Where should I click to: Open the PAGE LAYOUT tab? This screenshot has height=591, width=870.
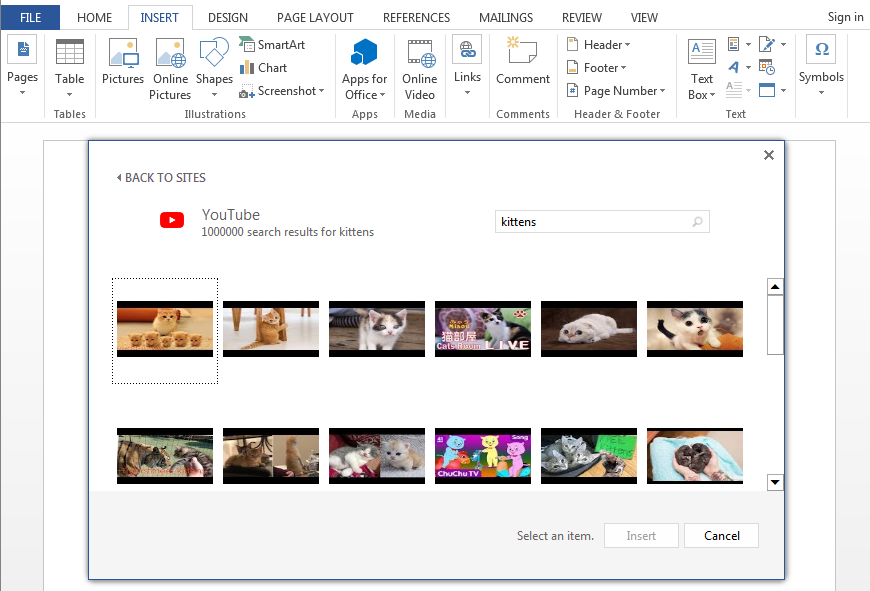315,17
